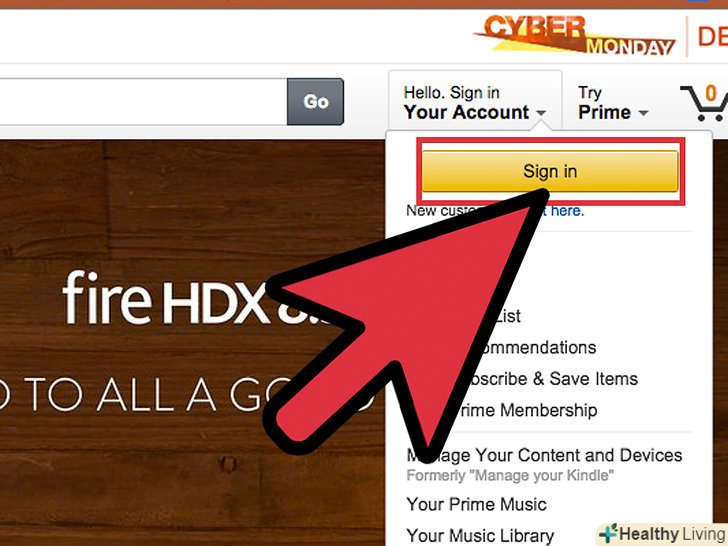Click the Try Prime label
The height and width of the screenshot is (546, 728).
604,103
